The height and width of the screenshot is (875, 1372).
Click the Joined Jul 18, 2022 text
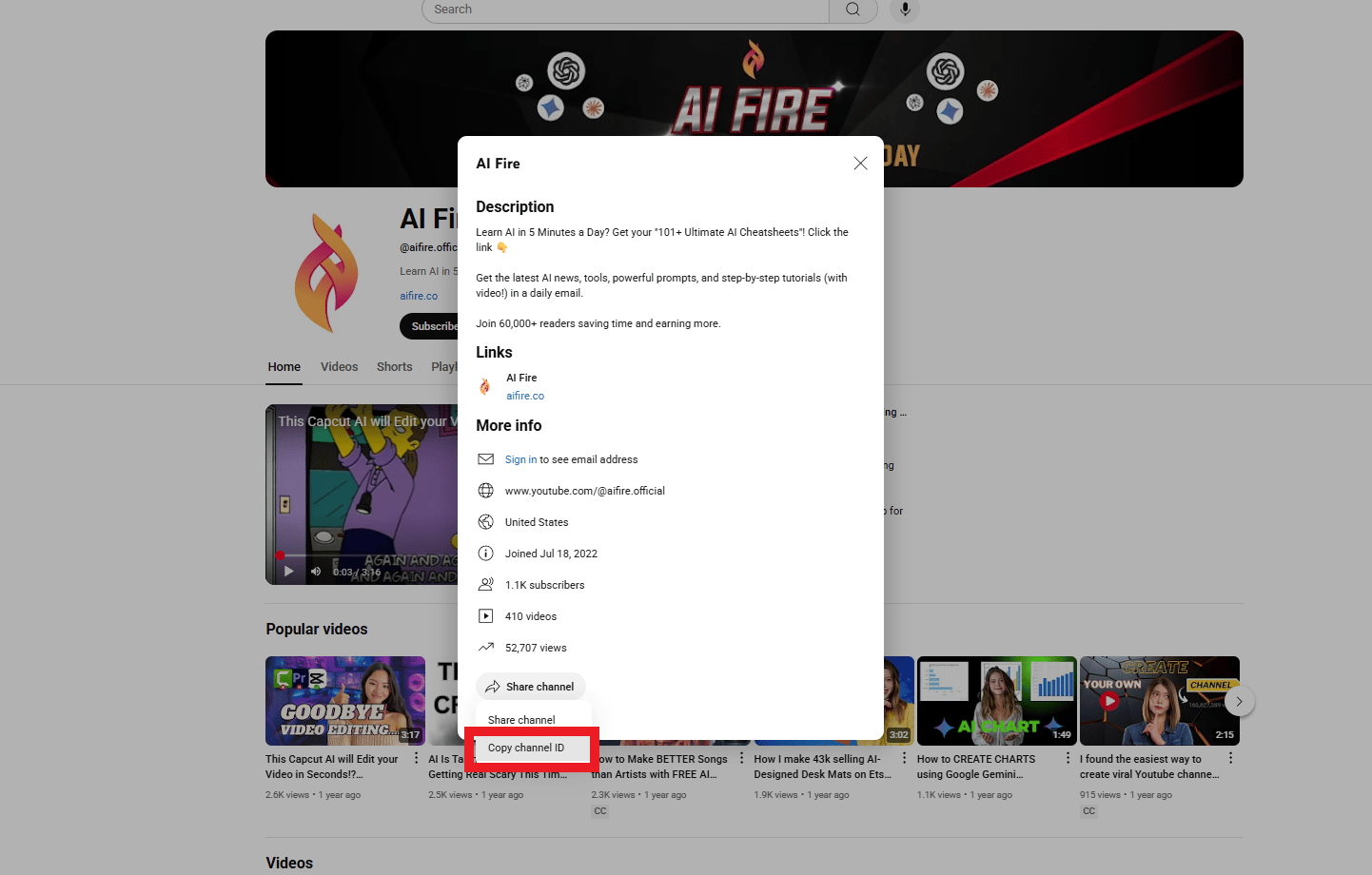(551, 554)
